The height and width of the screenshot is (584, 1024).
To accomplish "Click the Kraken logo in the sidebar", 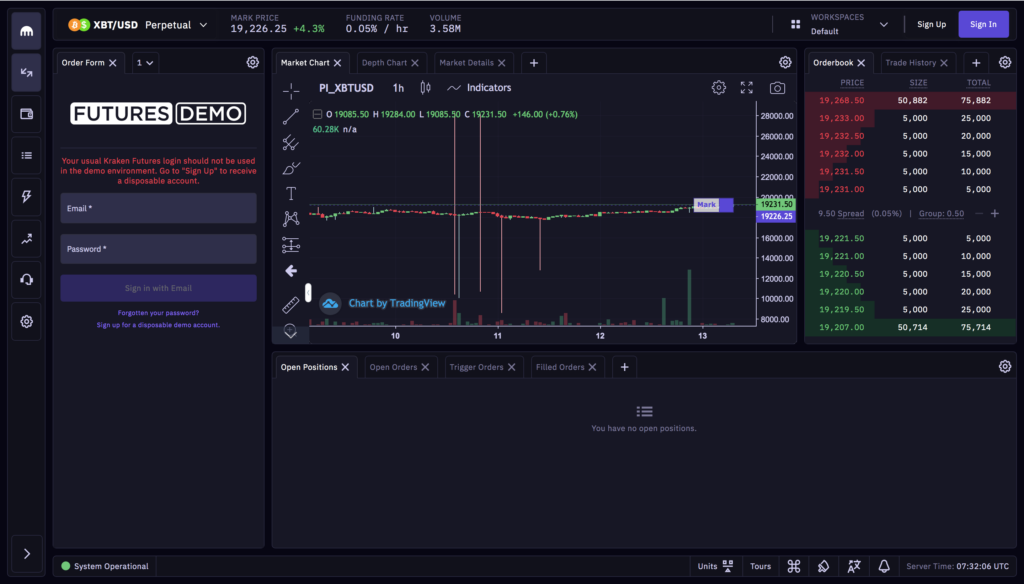I will [26, 31].
